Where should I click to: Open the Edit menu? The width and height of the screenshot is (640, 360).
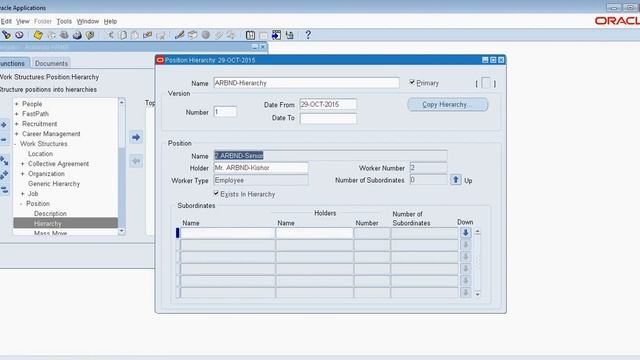(6, 21)
